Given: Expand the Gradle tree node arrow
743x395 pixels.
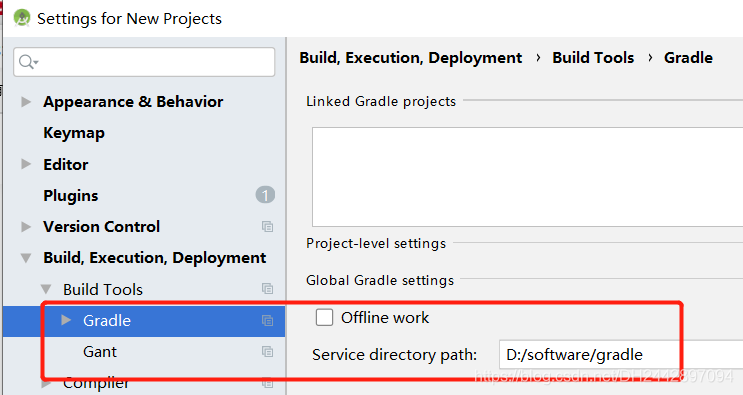Looking at the screenshot, I should pos(66,320).
